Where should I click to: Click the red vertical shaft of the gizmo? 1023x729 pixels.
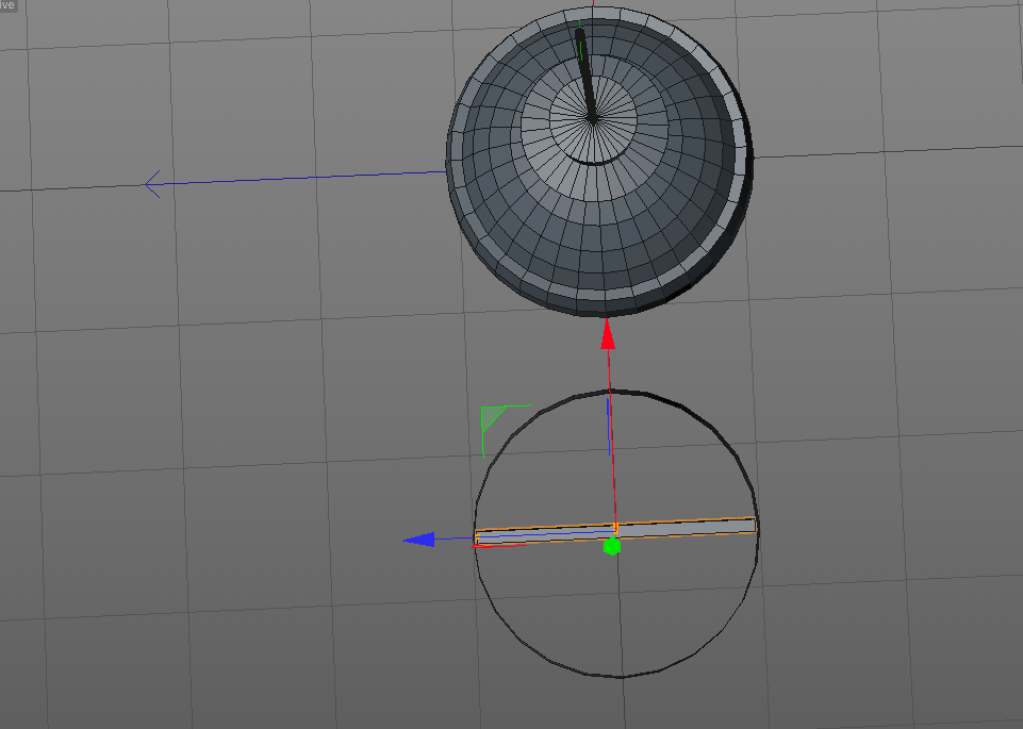pyautogui.click(x=609, y=440)
